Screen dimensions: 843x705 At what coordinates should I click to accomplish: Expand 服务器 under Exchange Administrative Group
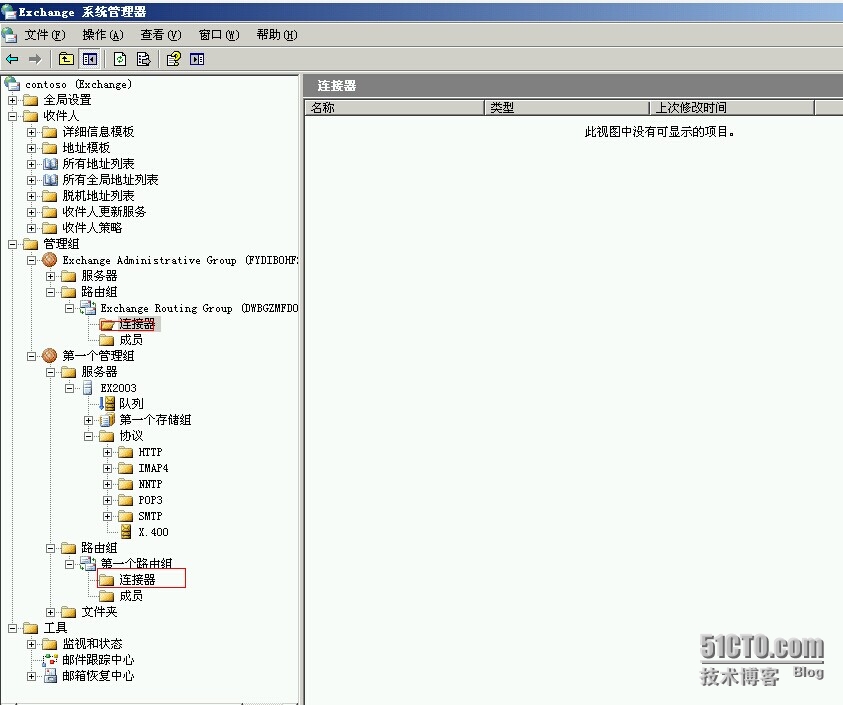pos(51,276)
